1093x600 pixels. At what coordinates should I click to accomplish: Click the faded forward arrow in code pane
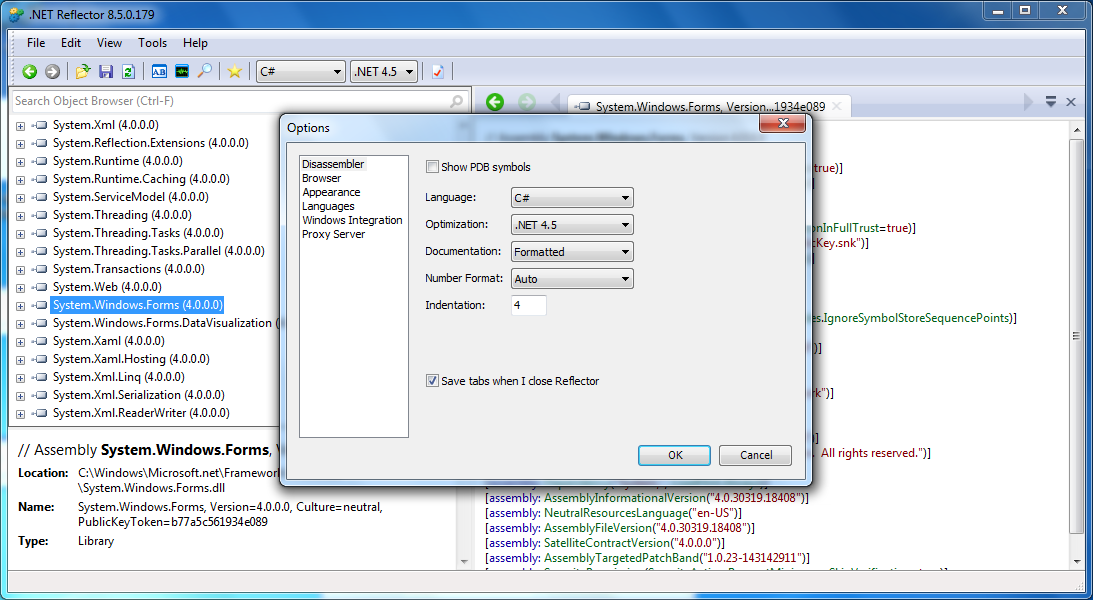(527, 102)
